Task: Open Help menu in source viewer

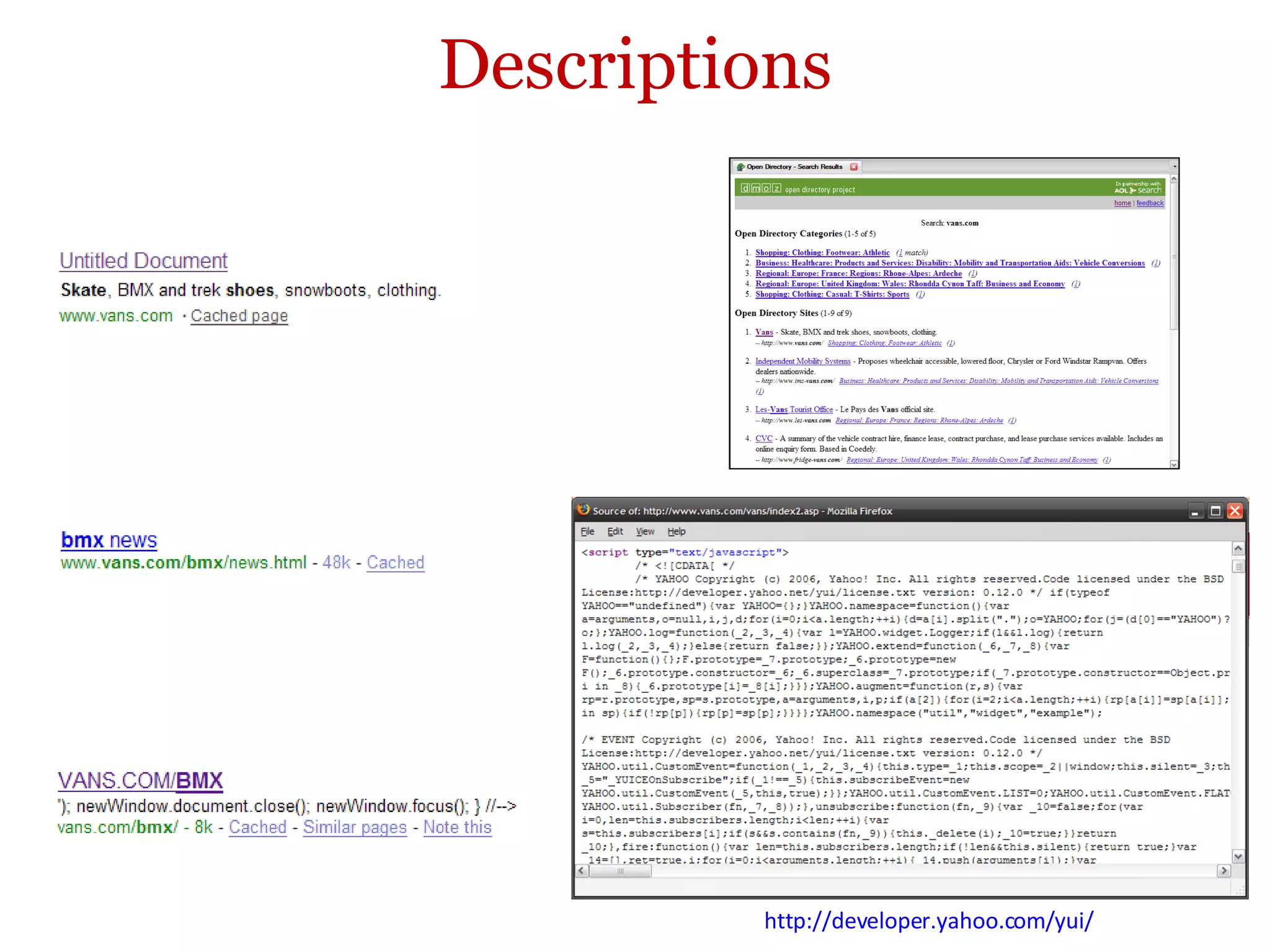Action: coord(677,531)
